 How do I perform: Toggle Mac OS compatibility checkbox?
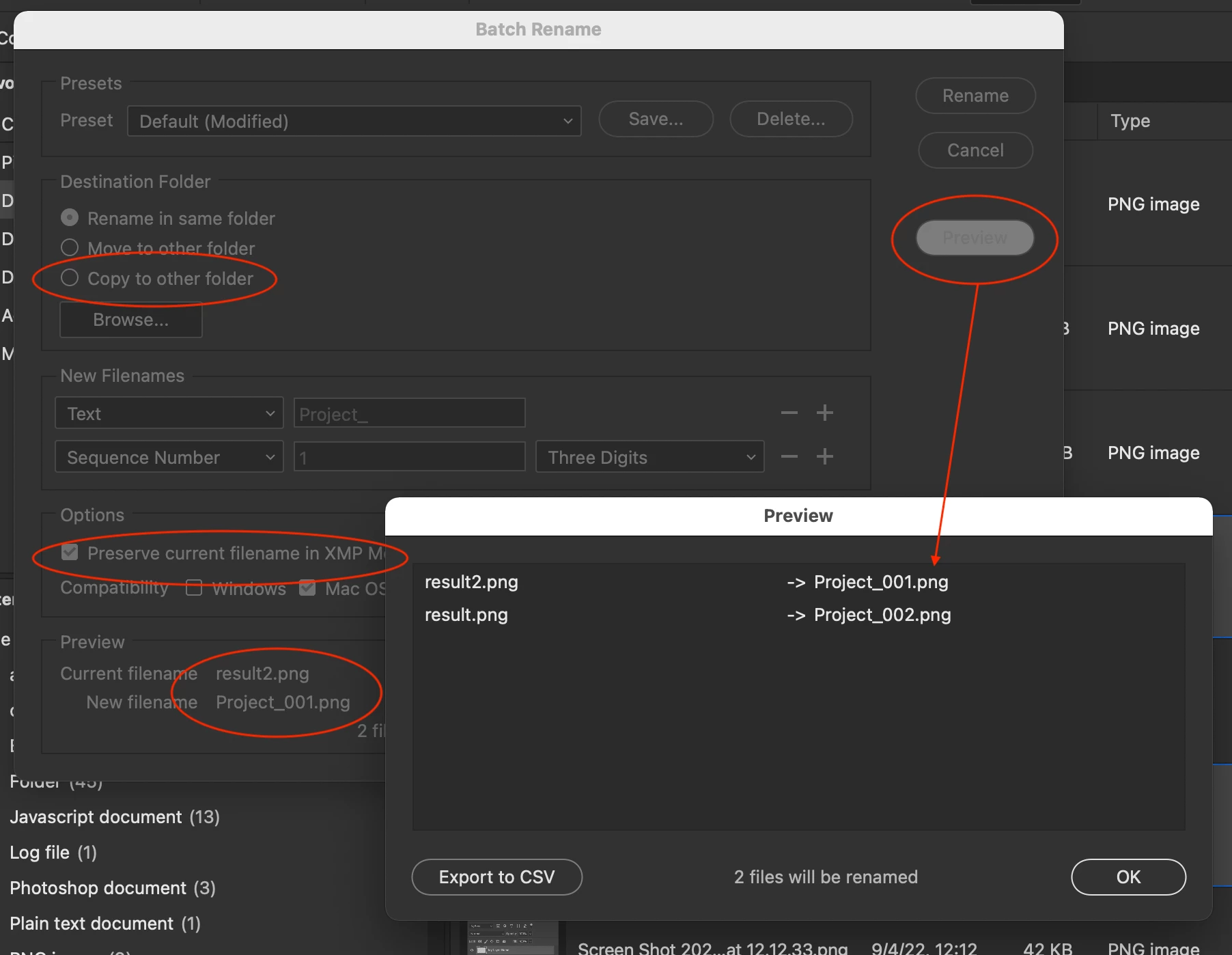tap(307, 587)
